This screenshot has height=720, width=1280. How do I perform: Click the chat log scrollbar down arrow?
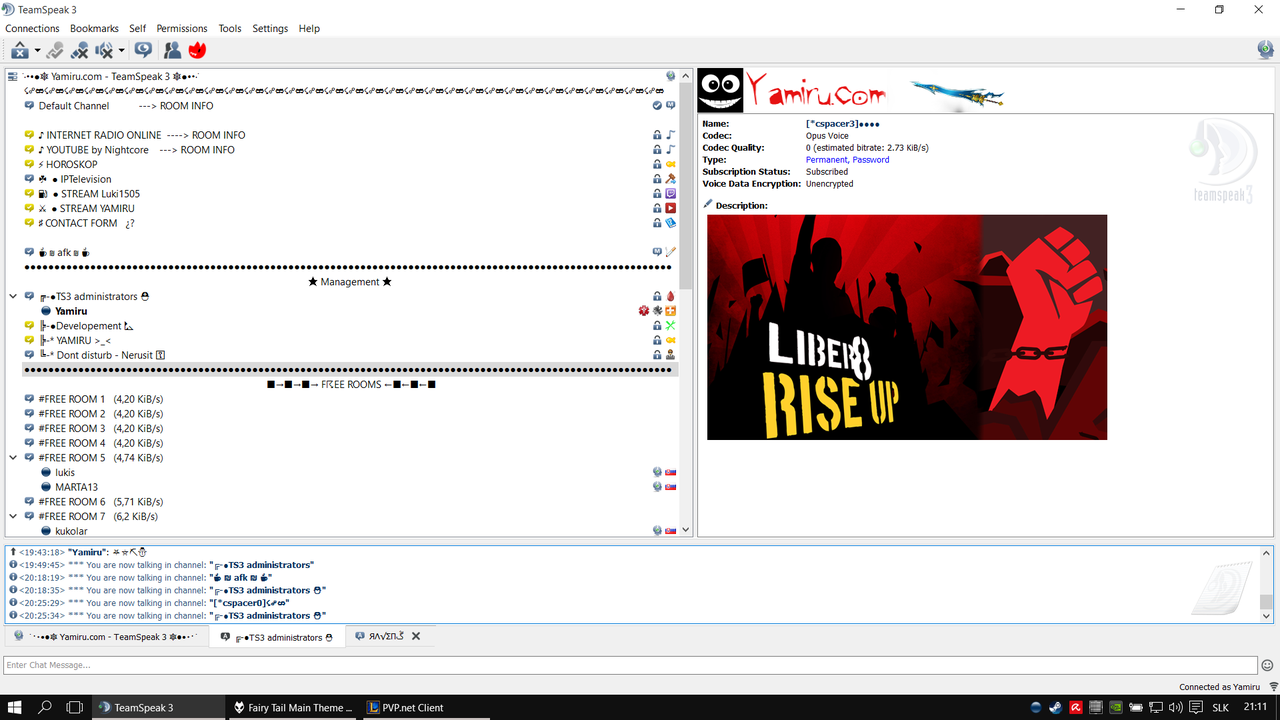(1266, 617)
